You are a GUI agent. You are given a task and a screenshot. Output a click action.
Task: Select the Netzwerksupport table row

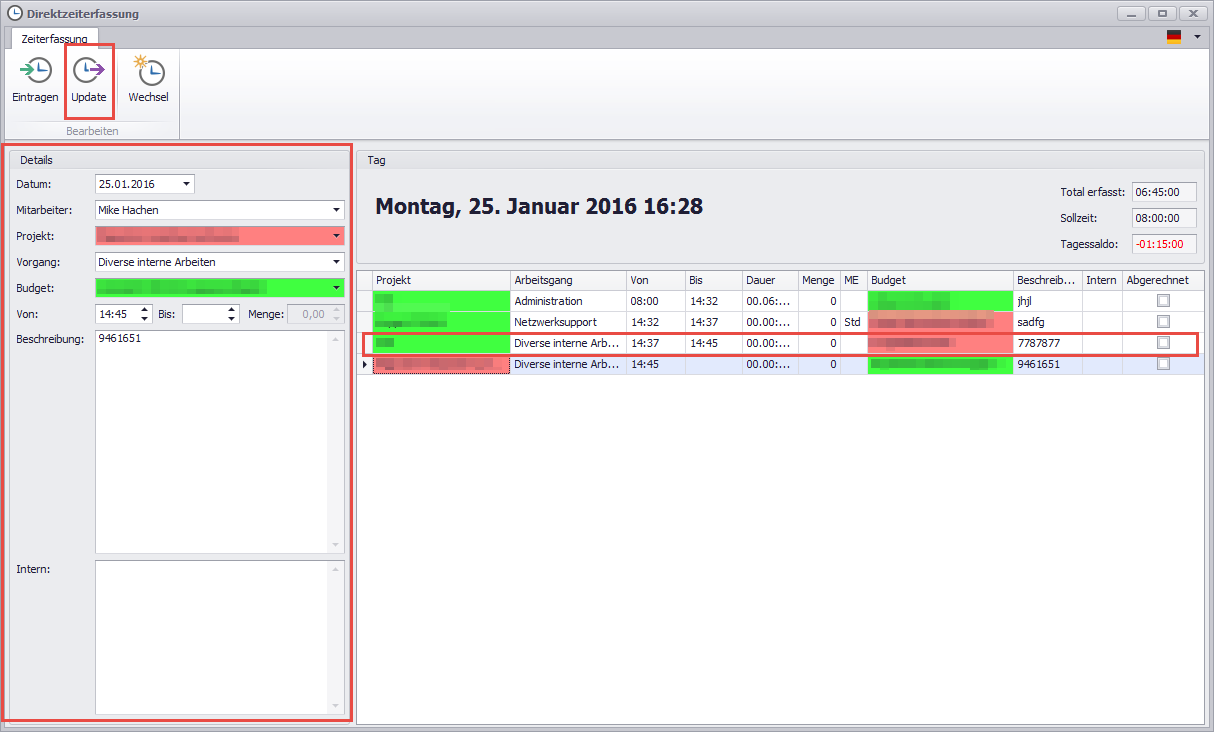[x=568, y=322]
